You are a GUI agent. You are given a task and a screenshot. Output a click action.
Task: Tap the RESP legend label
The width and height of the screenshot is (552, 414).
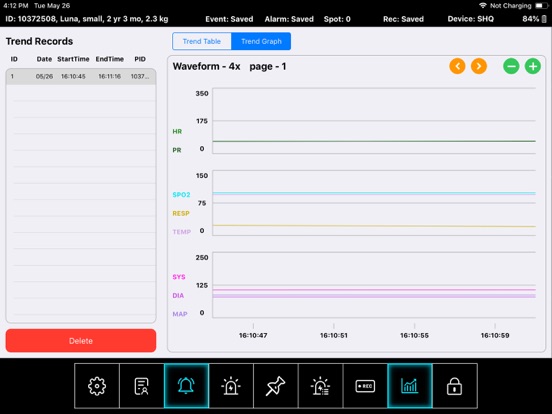[181, 213]
